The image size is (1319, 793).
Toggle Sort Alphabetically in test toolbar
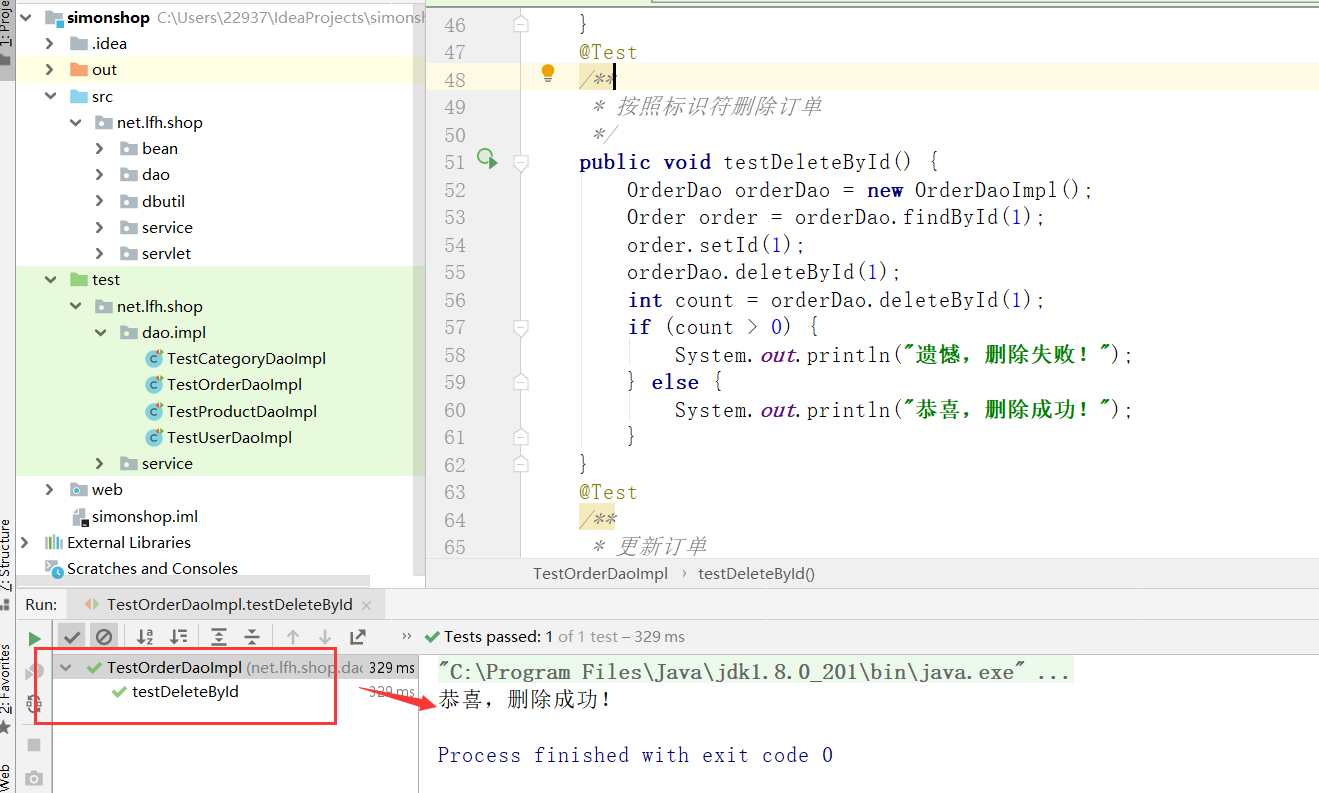pos(145,636)
